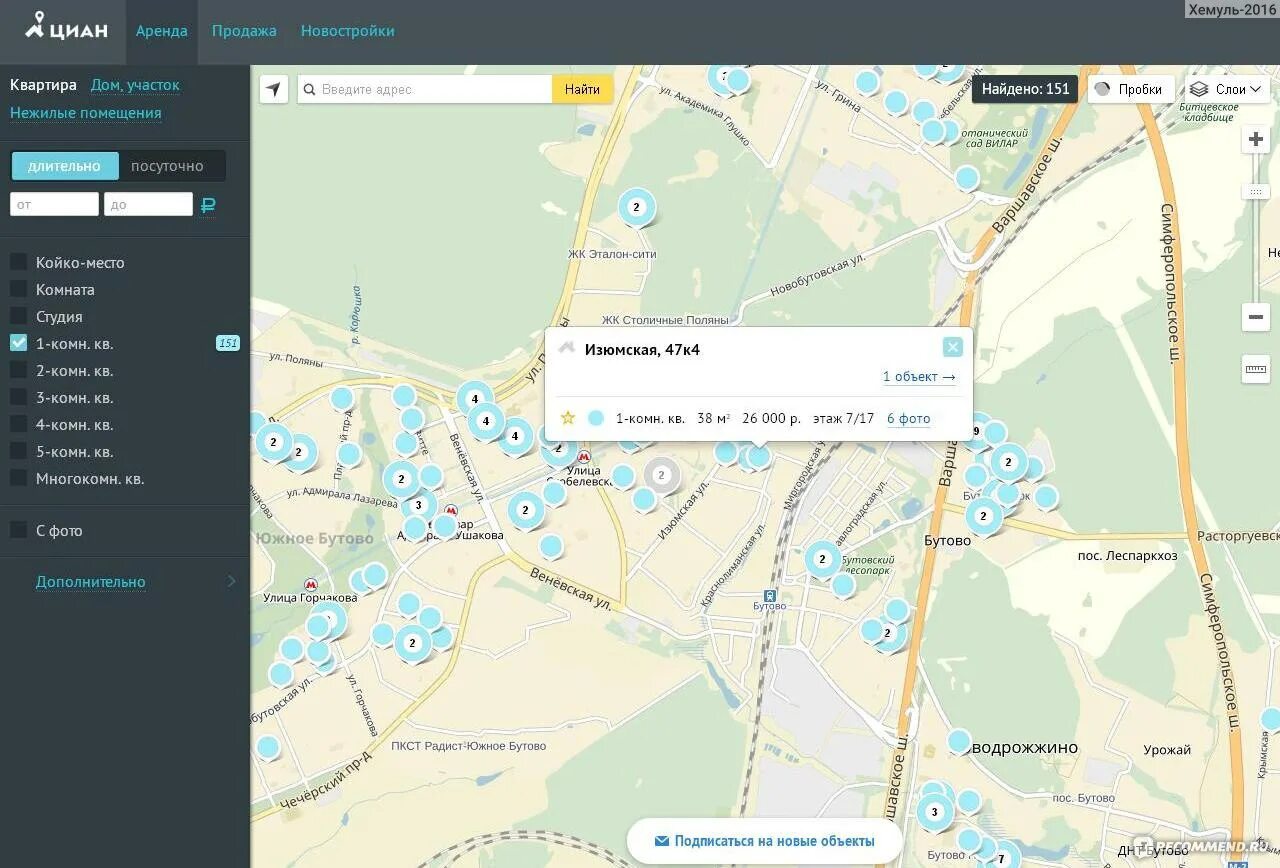Open the 6 фото link
1280x868 pixels.
(x=909, y=418)
